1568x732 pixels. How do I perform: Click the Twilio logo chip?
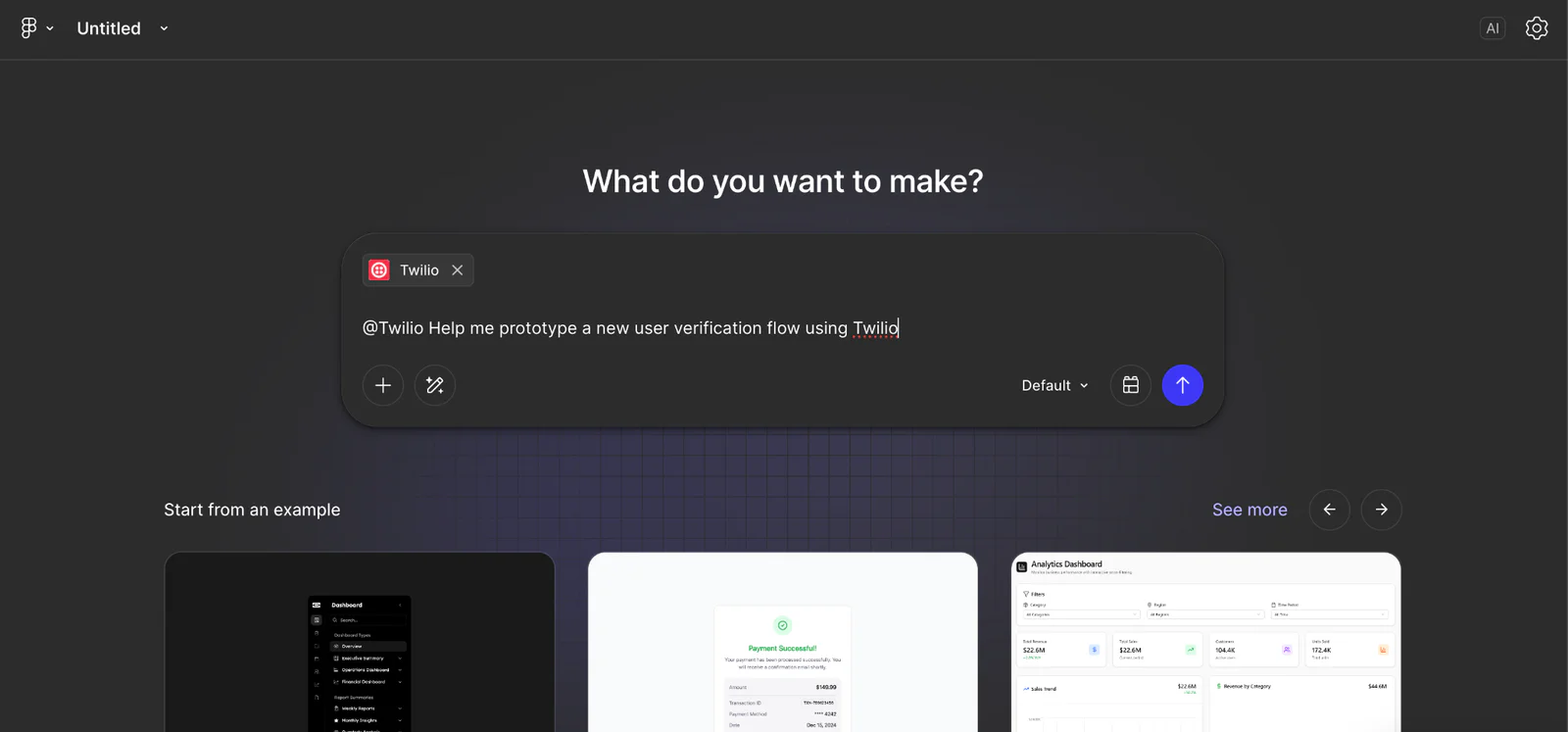pos(379,270)
